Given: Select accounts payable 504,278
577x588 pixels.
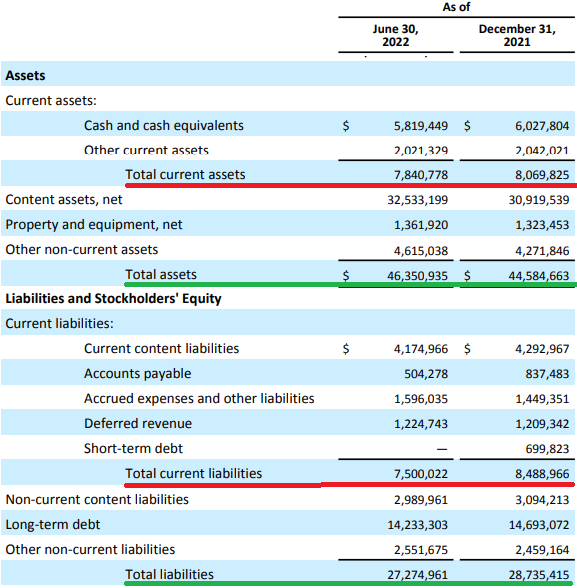Looking at the screenshot, I should tap(426, 374).
